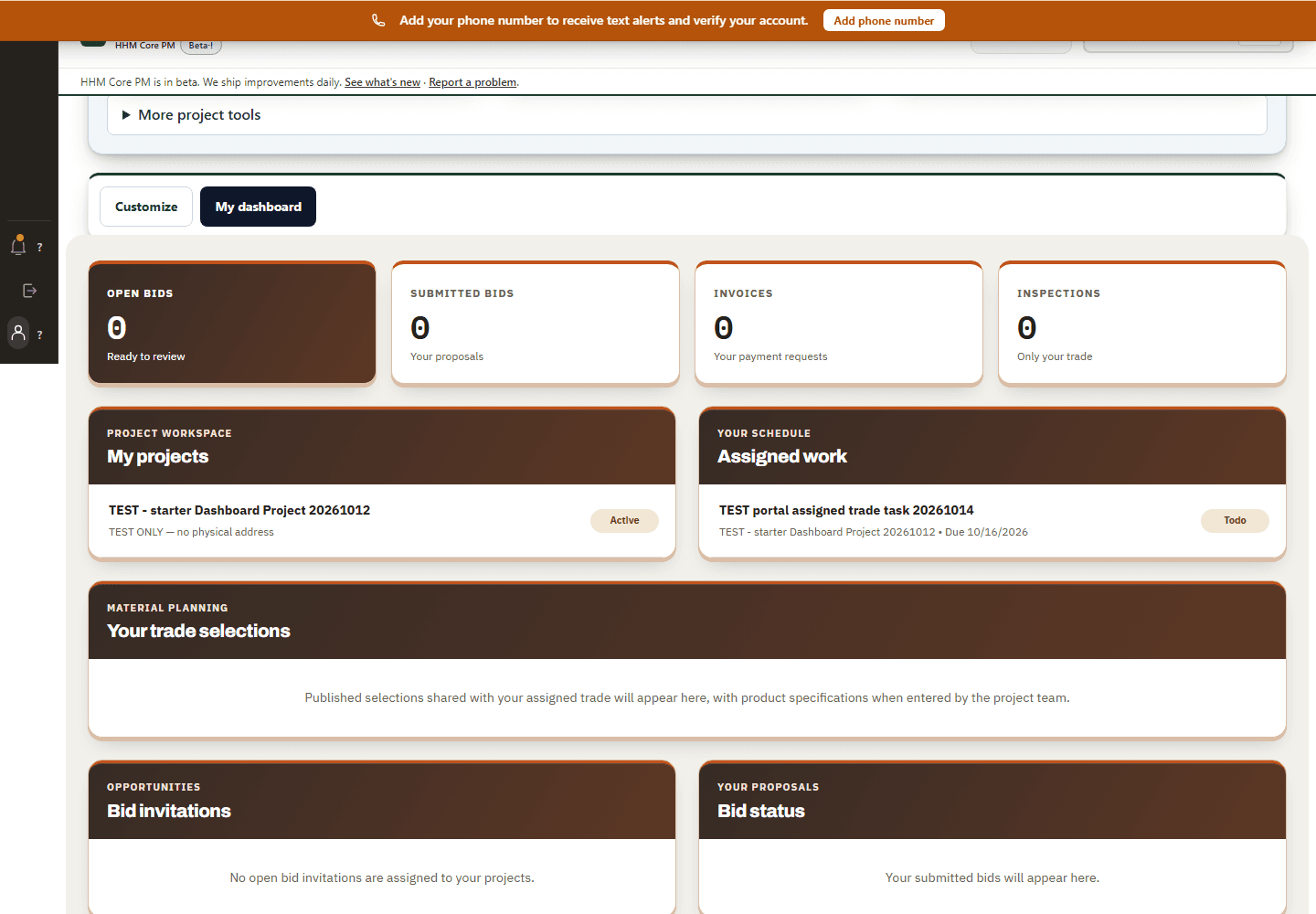
Task: Click 'Your proposals' under Submitted Bids
Action: pyautogui.click(x=447, y=356)
